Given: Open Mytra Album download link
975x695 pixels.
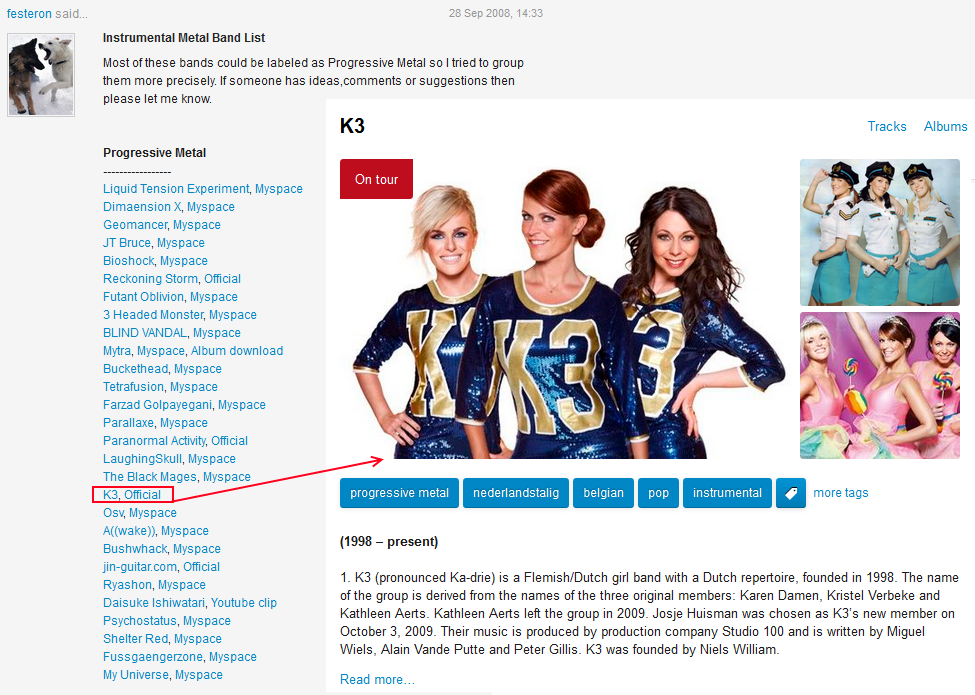Looking at the screenshot, I should [x=237, y=351].
